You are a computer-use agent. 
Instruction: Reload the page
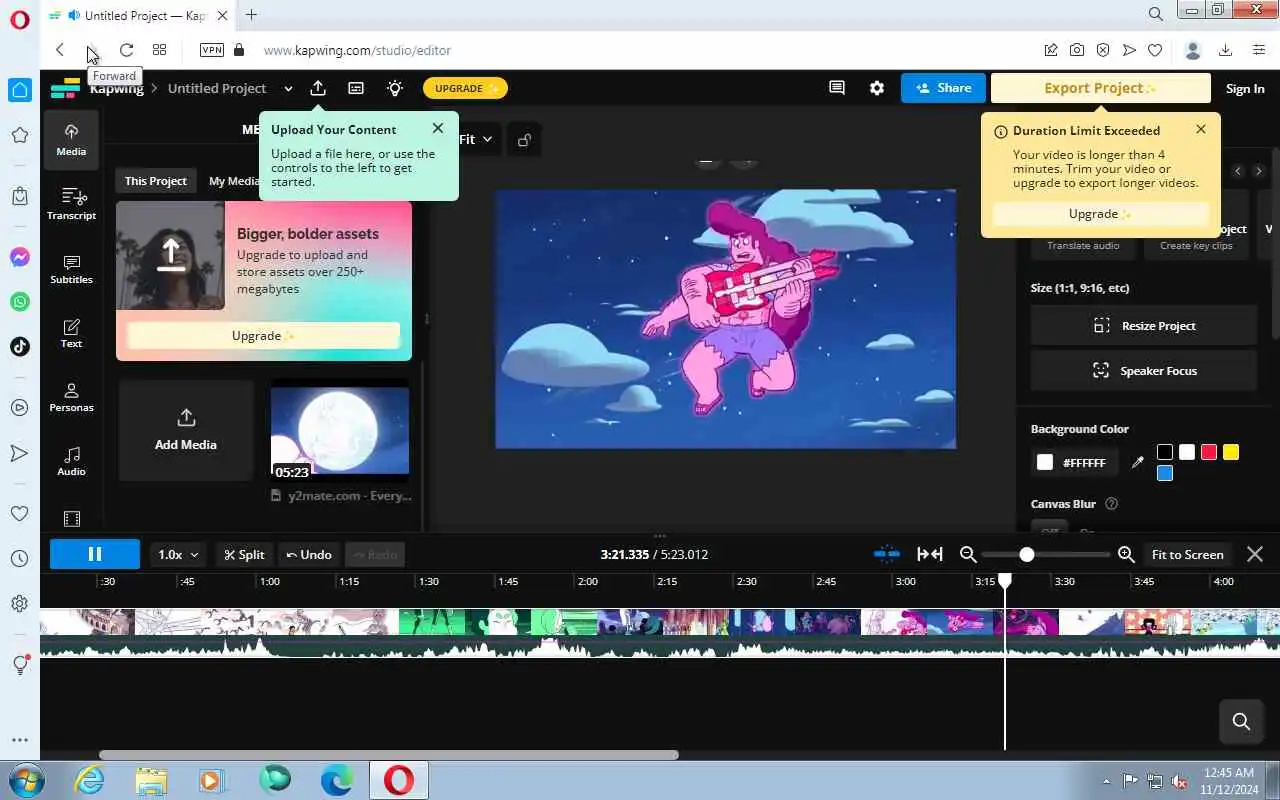pyautogui.click(x=126, y=50)
